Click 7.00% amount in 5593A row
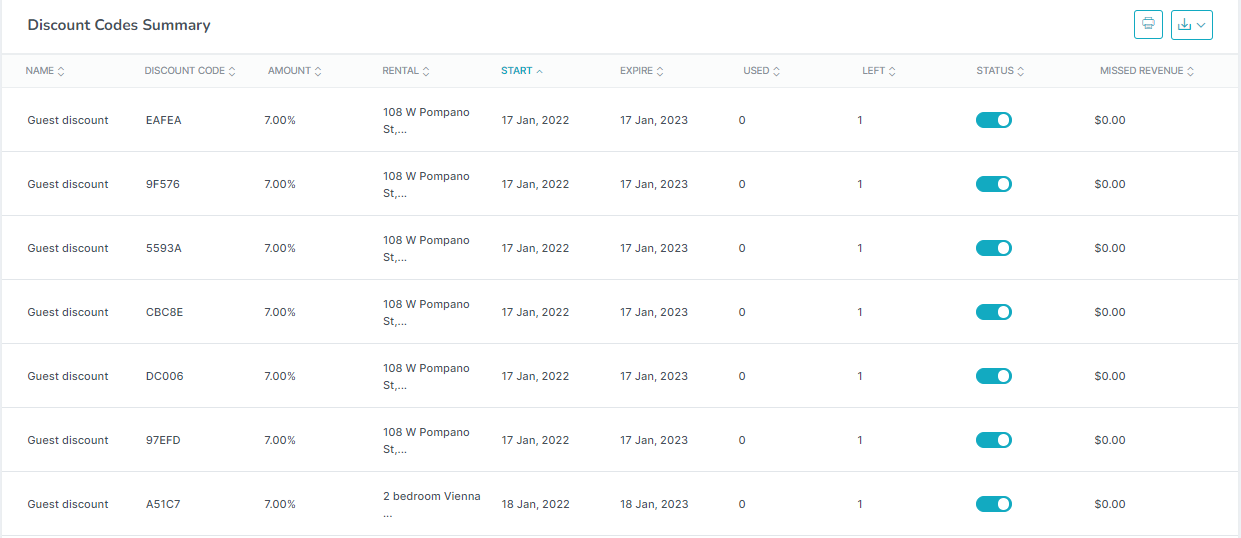Image resolution: width=1241 pixels, height=538 pixels. (280, 248)
